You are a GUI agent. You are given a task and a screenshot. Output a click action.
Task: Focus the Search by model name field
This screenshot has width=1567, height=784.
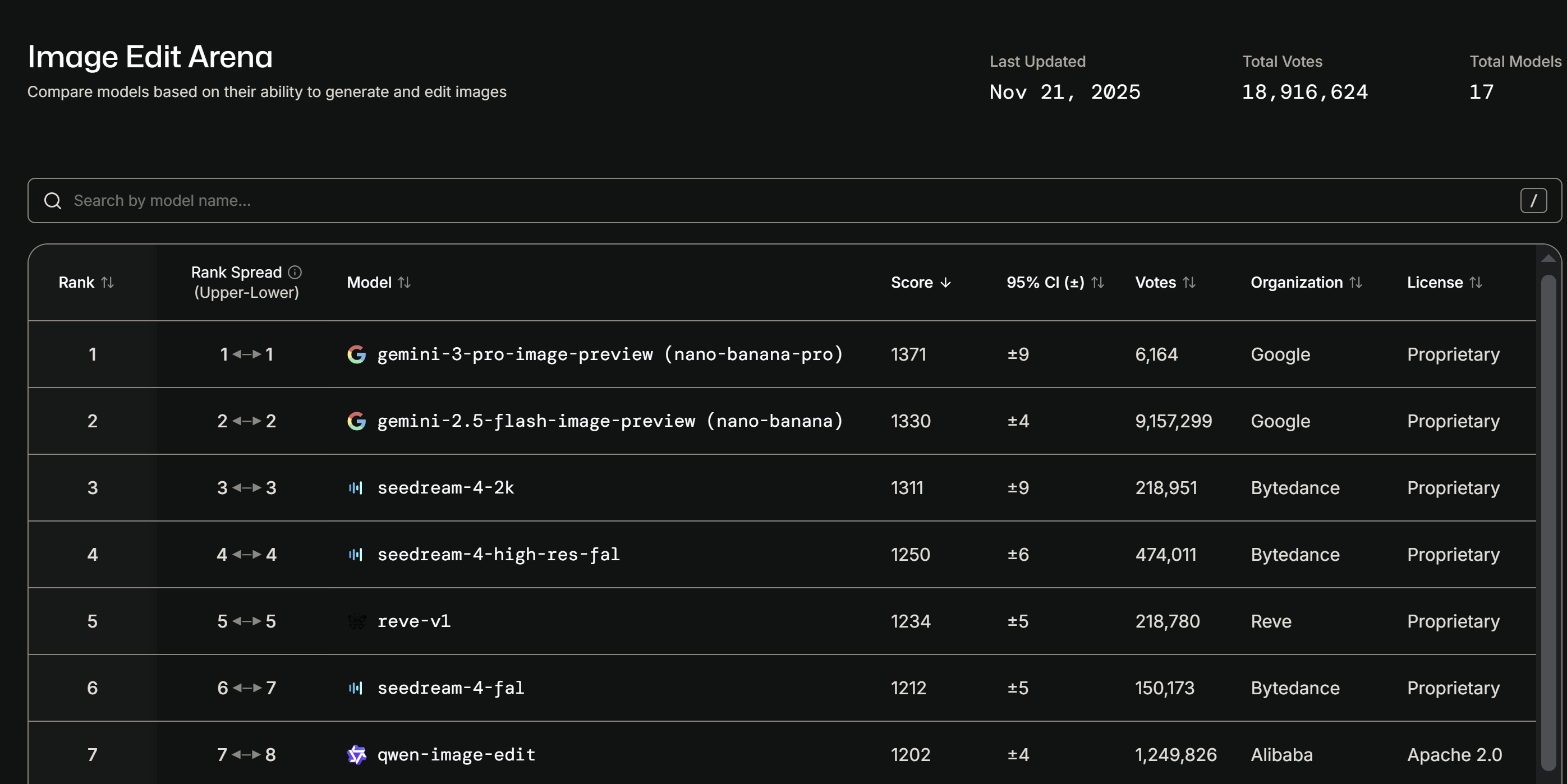[x=730, y=201]
